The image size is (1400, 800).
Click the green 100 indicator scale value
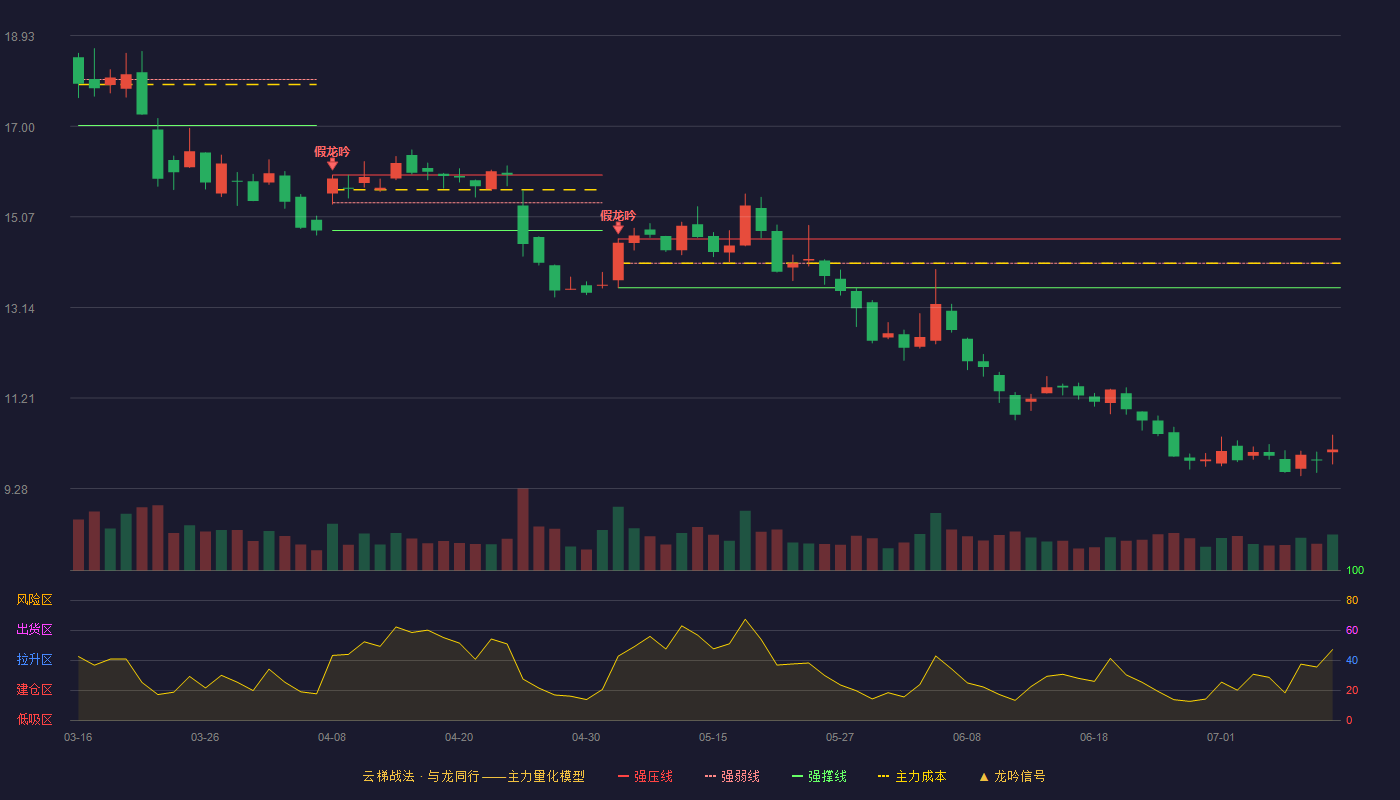pos(1355,571)
